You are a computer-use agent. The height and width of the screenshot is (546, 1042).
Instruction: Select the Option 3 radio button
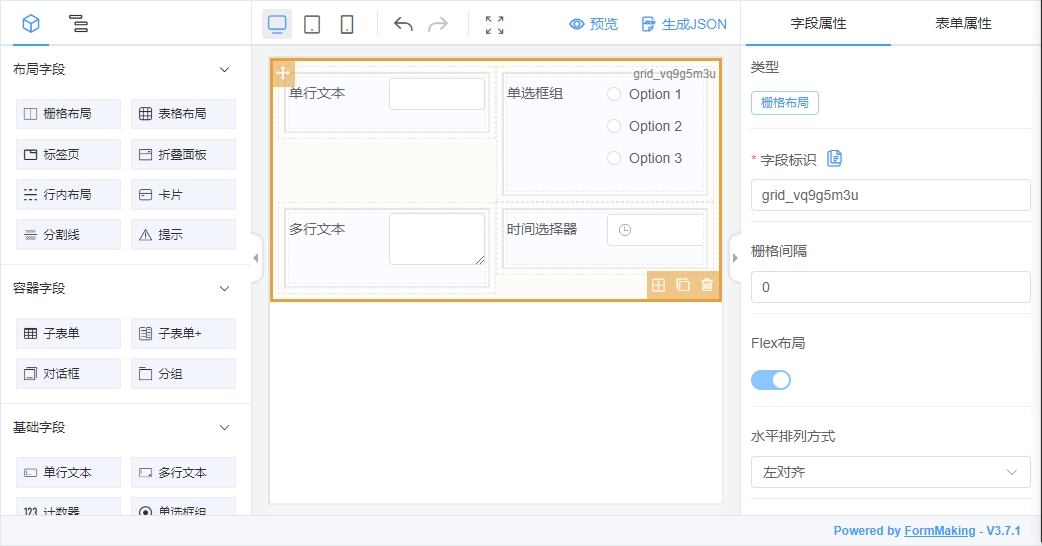click(x=614, y=158)
